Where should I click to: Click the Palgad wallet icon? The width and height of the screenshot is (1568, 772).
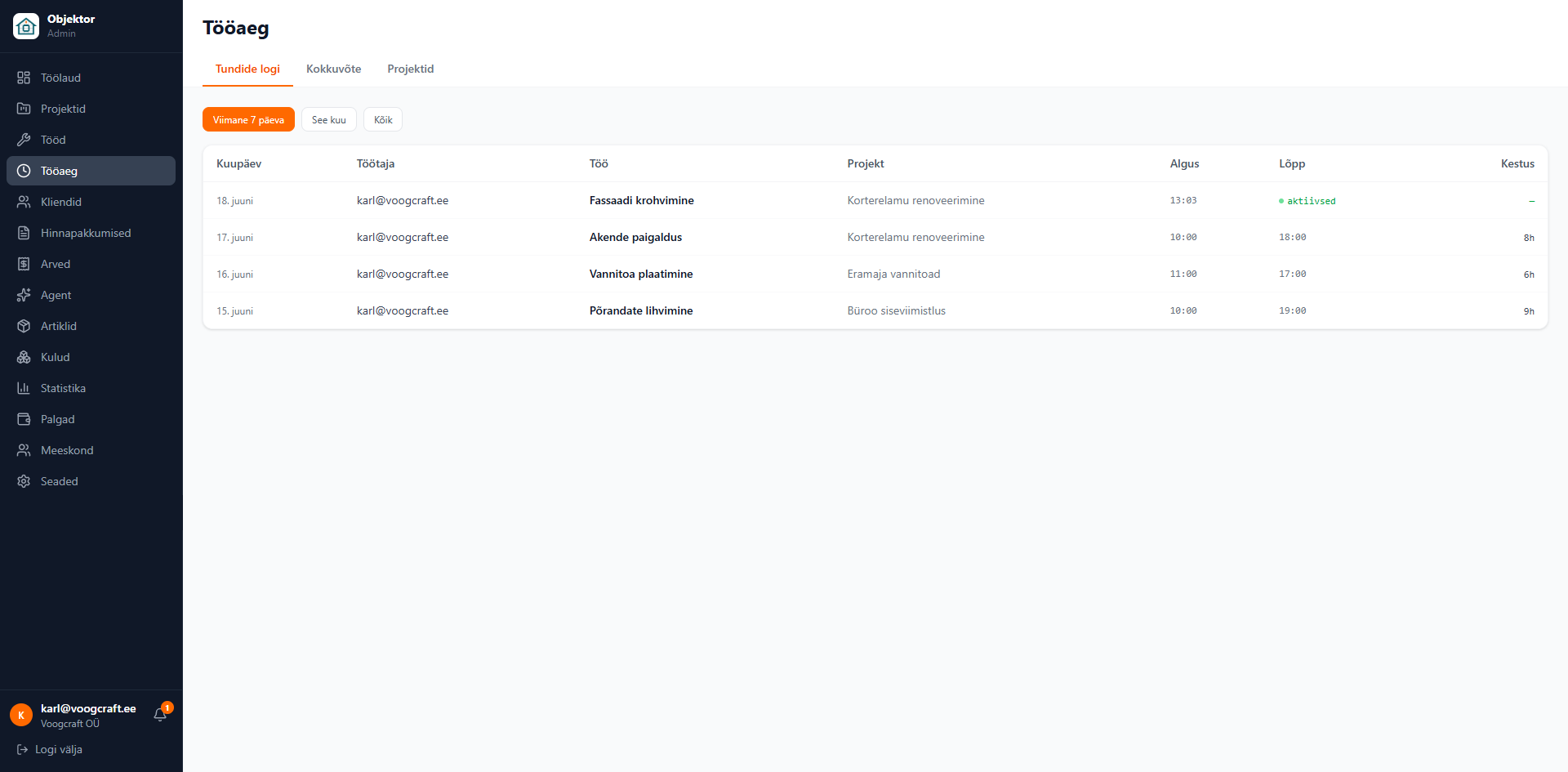point(24,419)
